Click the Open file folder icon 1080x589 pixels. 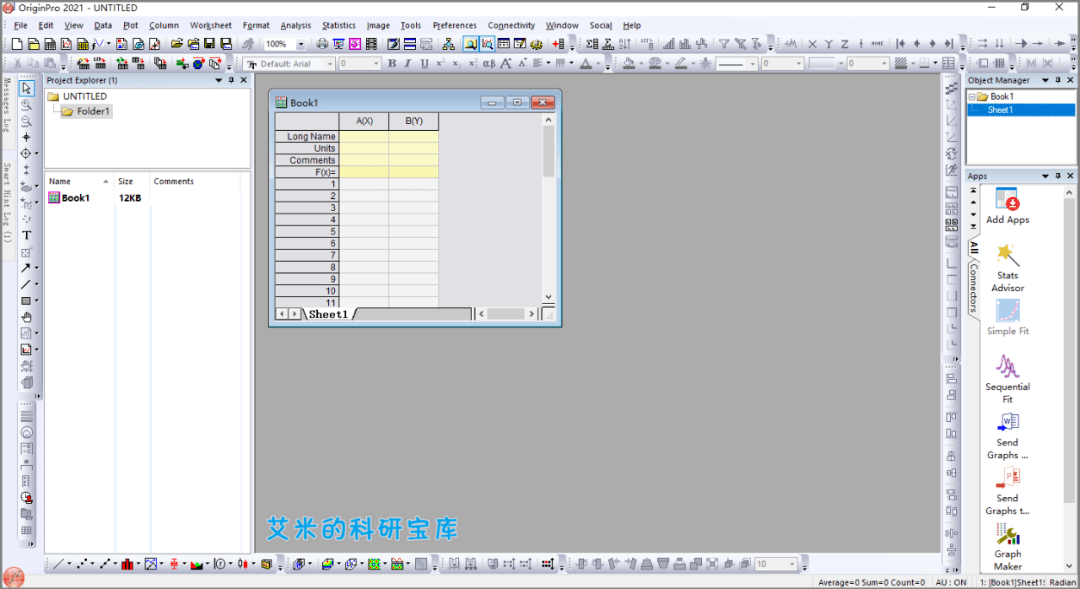pos(176,44)
